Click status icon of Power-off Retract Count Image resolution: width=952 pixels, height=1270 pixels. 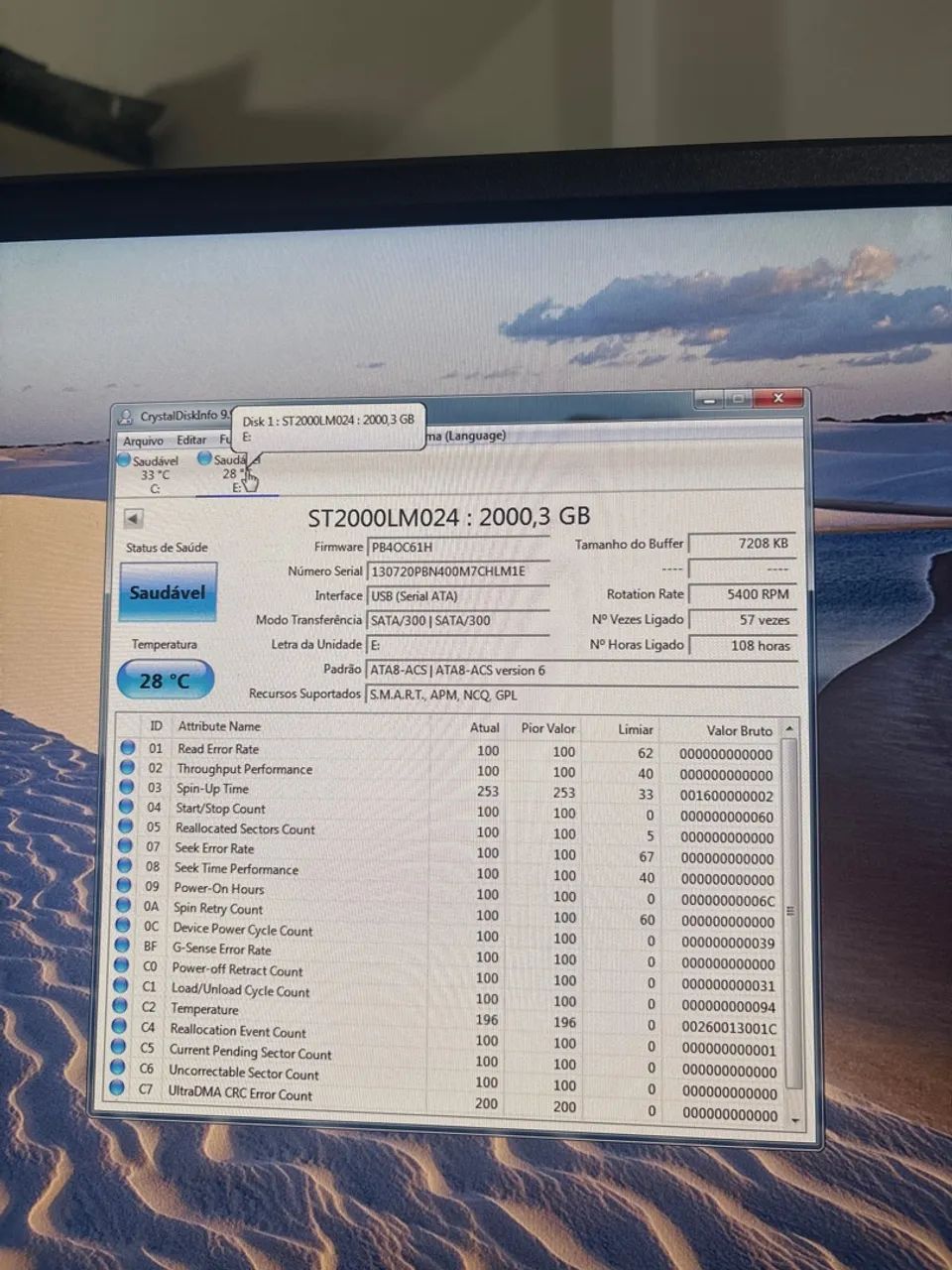[121, 965]
